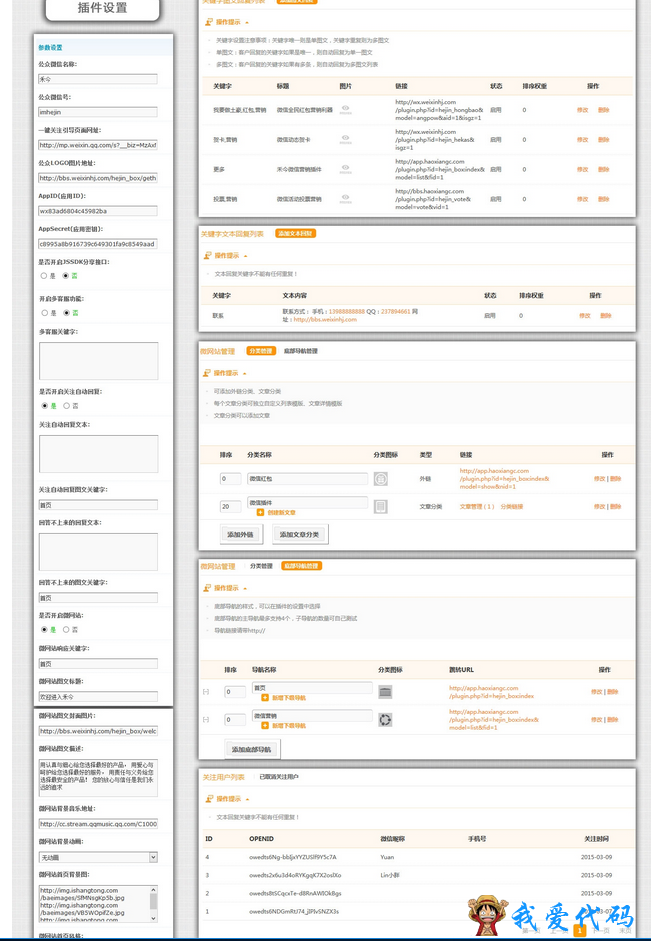Click the AppSecret field
This screenshot has width=651, height=941.
pos(98,244)
